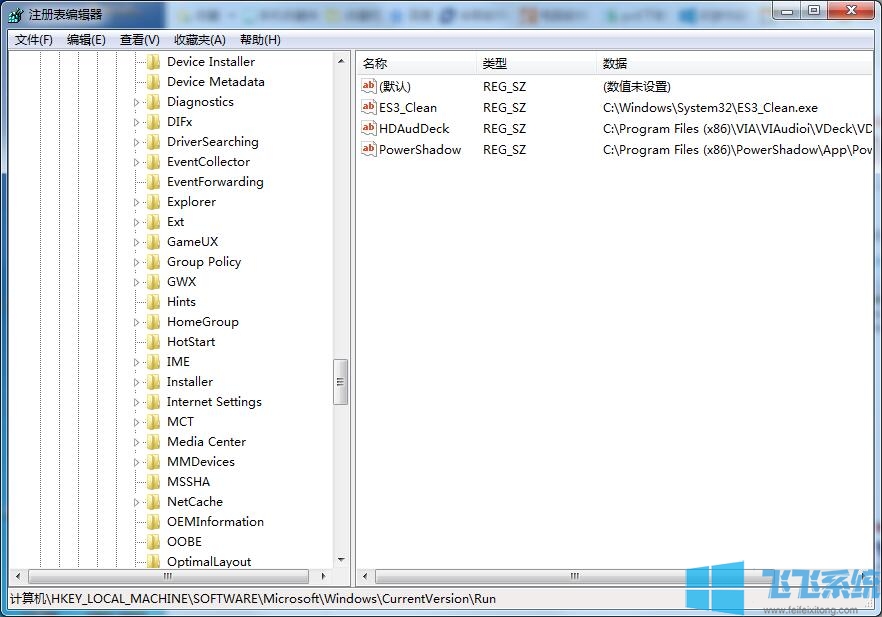
Task: Click the ab icon next to (默认) value
Action: click(368, 86)
